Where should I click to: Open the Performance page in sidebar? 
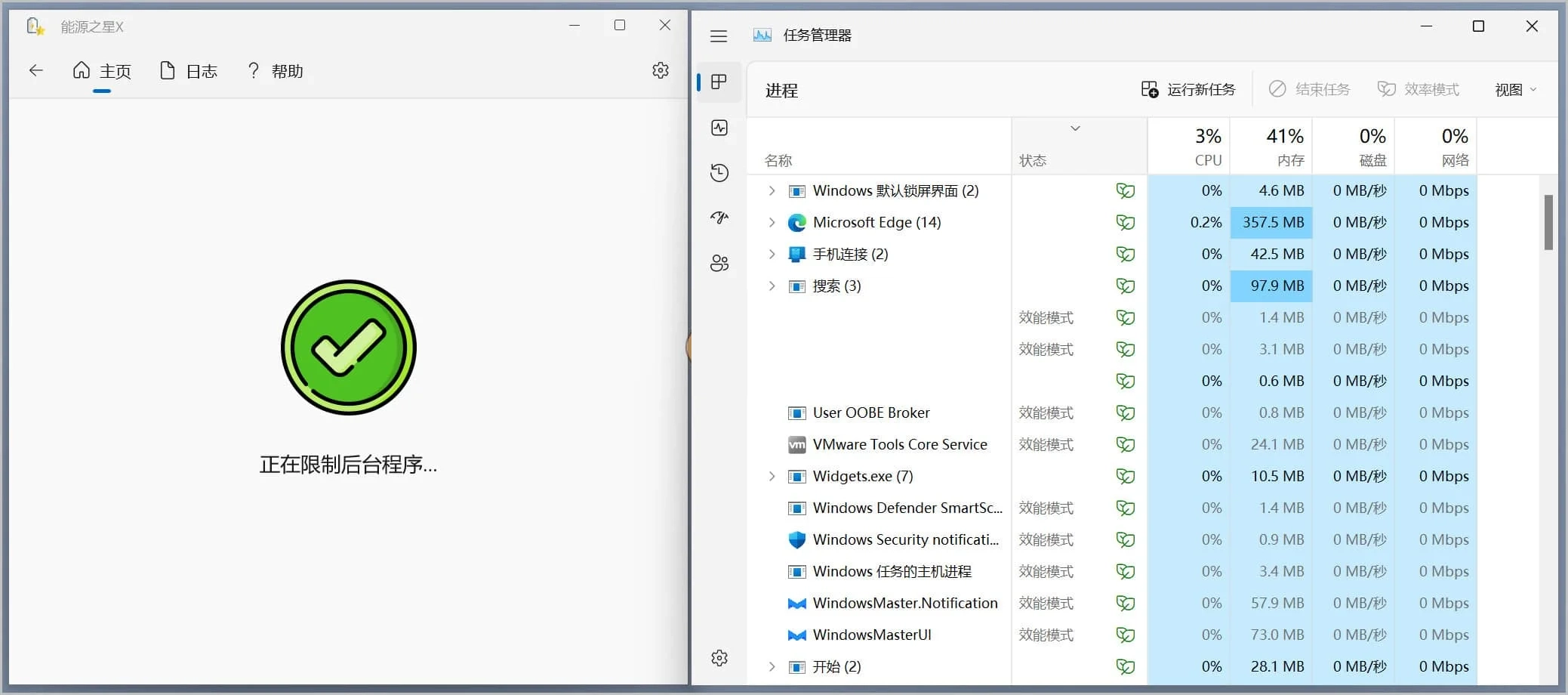coord(719,128)
